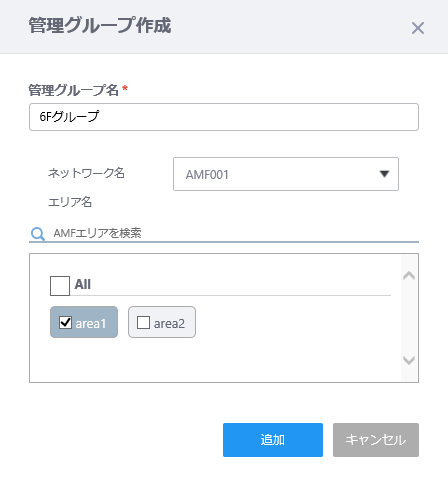Select the area2 chip label
Viewport: 448px width, 481px height.
click(169, 324)
